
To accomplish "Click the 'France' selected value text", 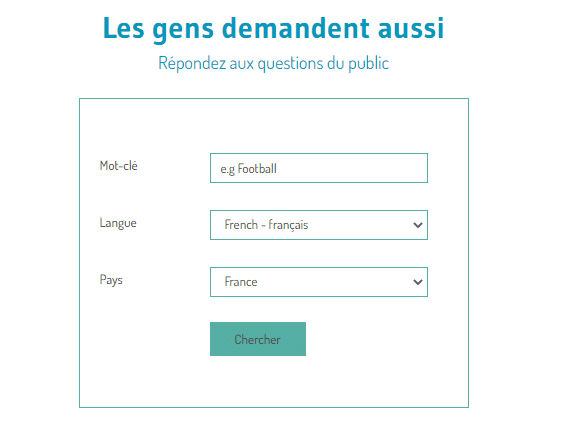I will [241, 282].
